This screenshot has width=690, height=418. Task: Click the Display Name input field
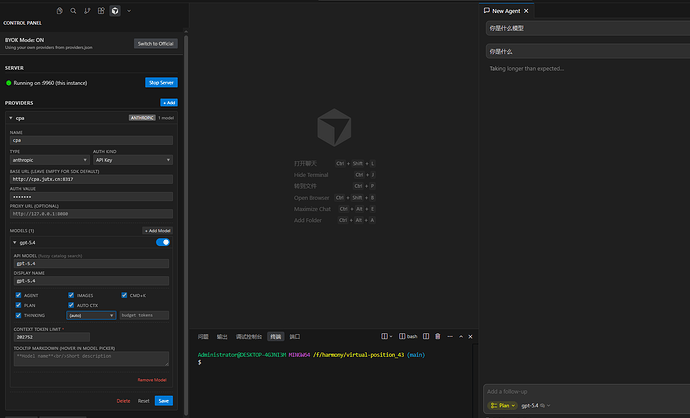click(x=91, y=281)
